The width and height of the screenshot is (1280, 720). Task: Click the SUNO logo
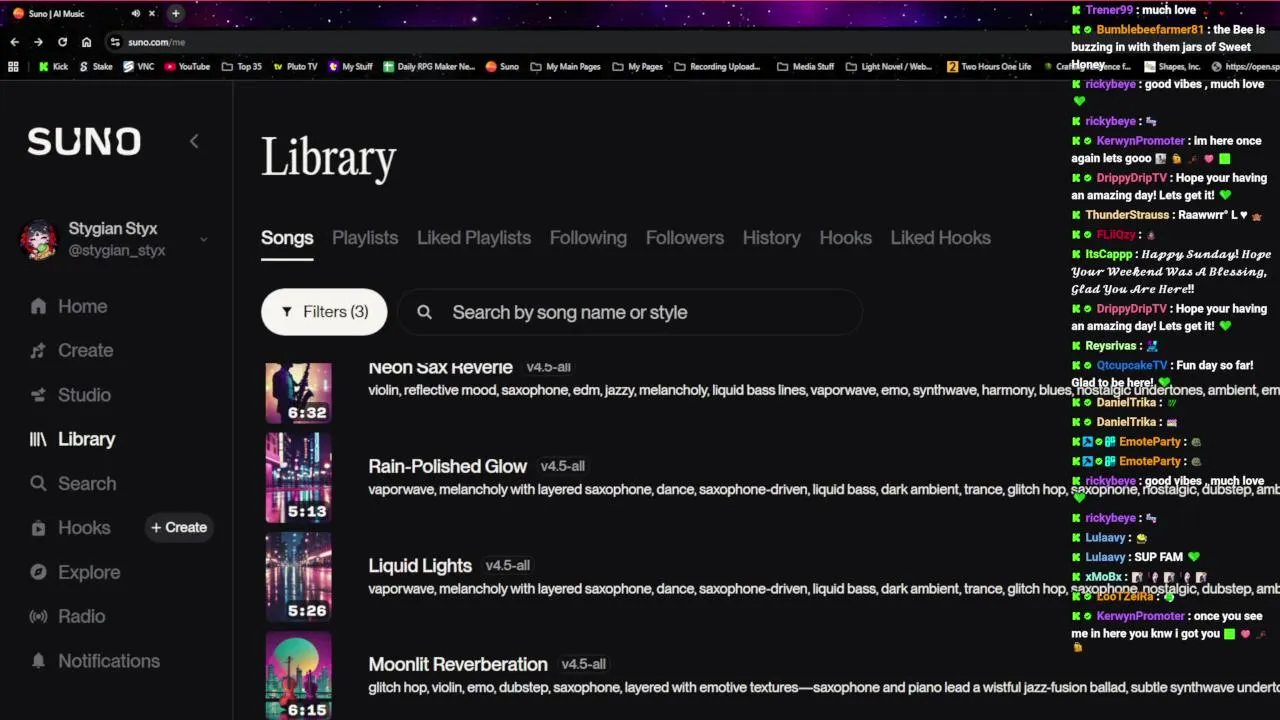point(84,142)
